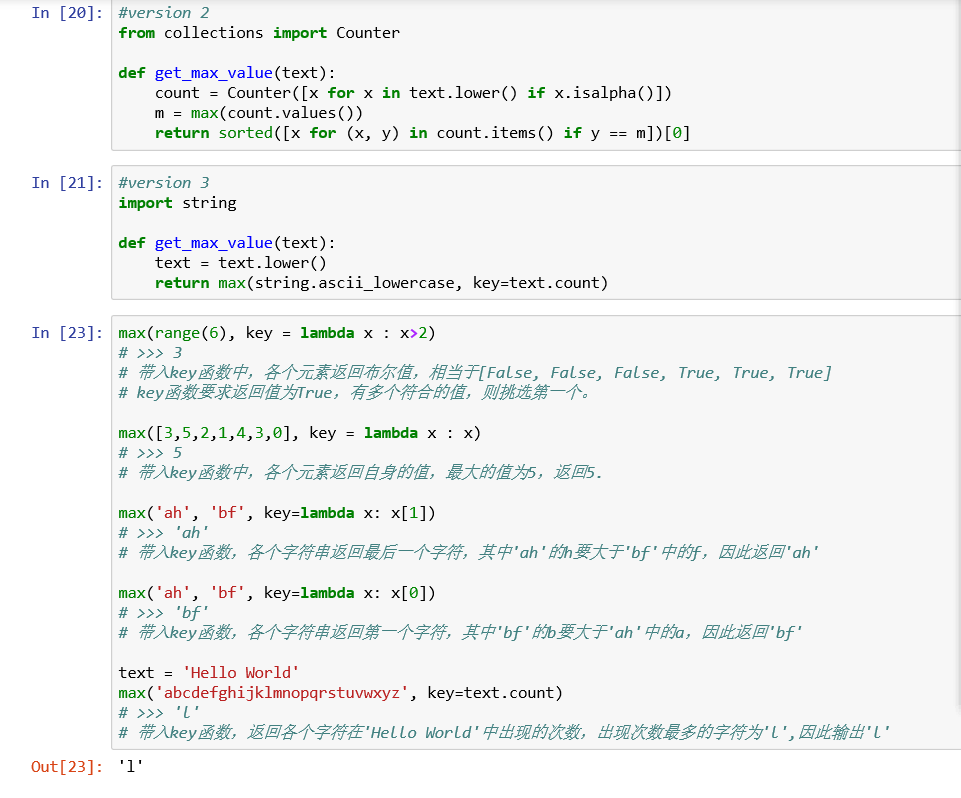The image size is (961, 798).
Task: Click the 'l' output value of Out[23]
Action: 131,767
